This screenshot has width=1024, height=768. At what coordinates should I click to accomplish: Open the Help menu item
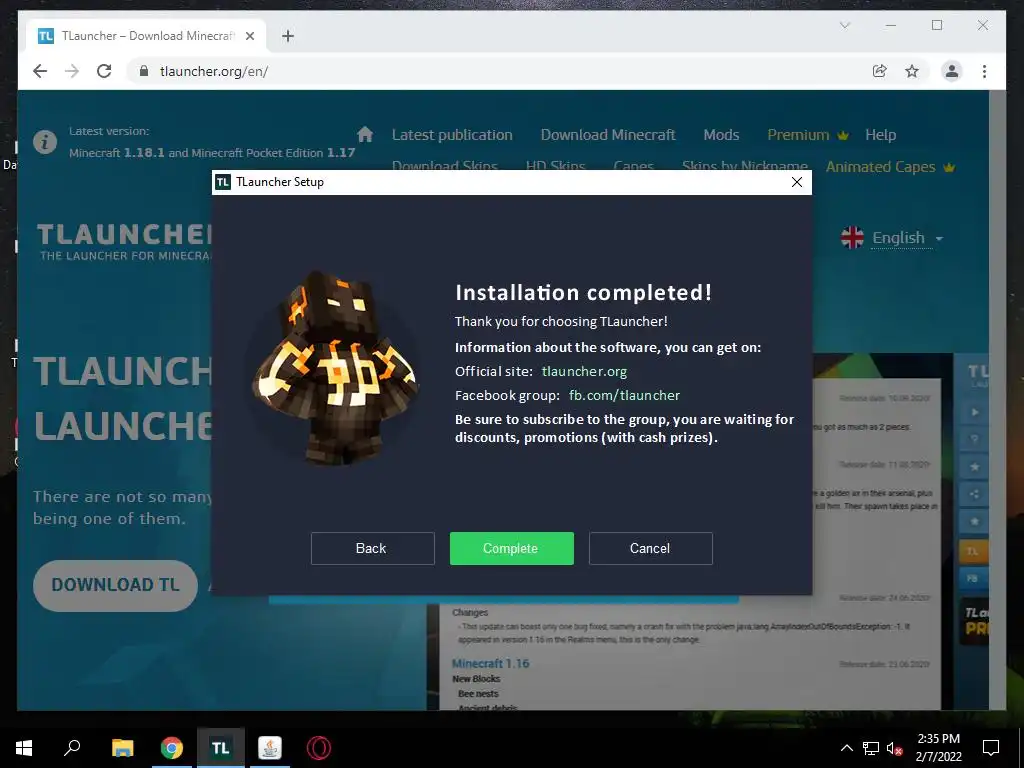coord(880,135)
